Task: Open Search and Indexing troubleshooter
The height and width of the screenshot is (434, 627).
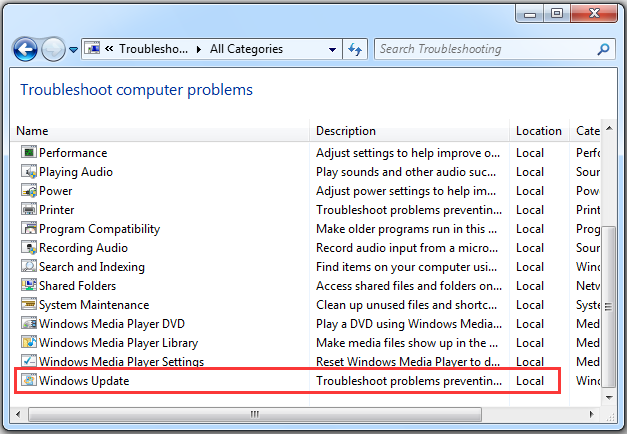Action: coord(92,267)
